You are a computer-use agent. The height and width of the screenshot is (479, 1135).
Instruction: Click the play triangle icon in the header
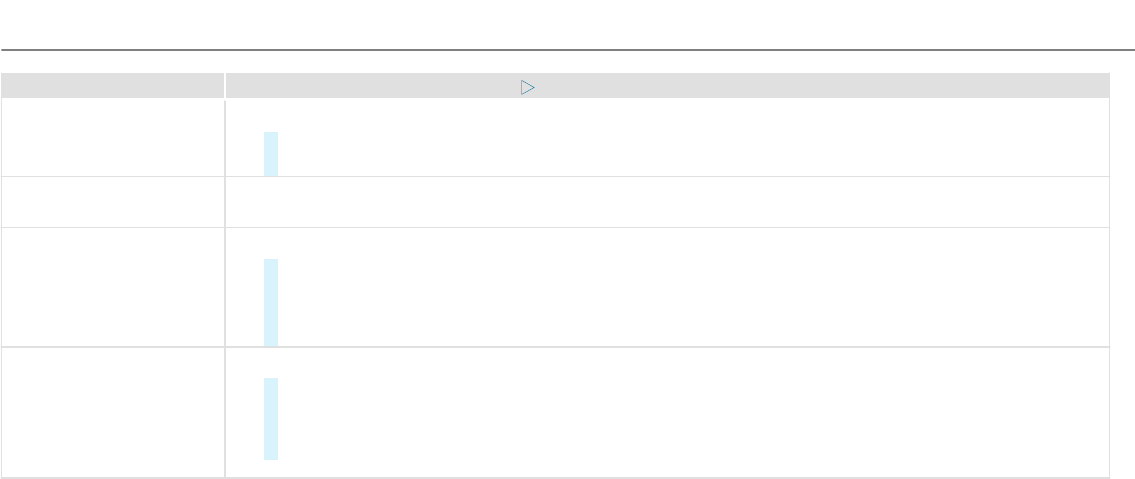click(x=527, y=88)
